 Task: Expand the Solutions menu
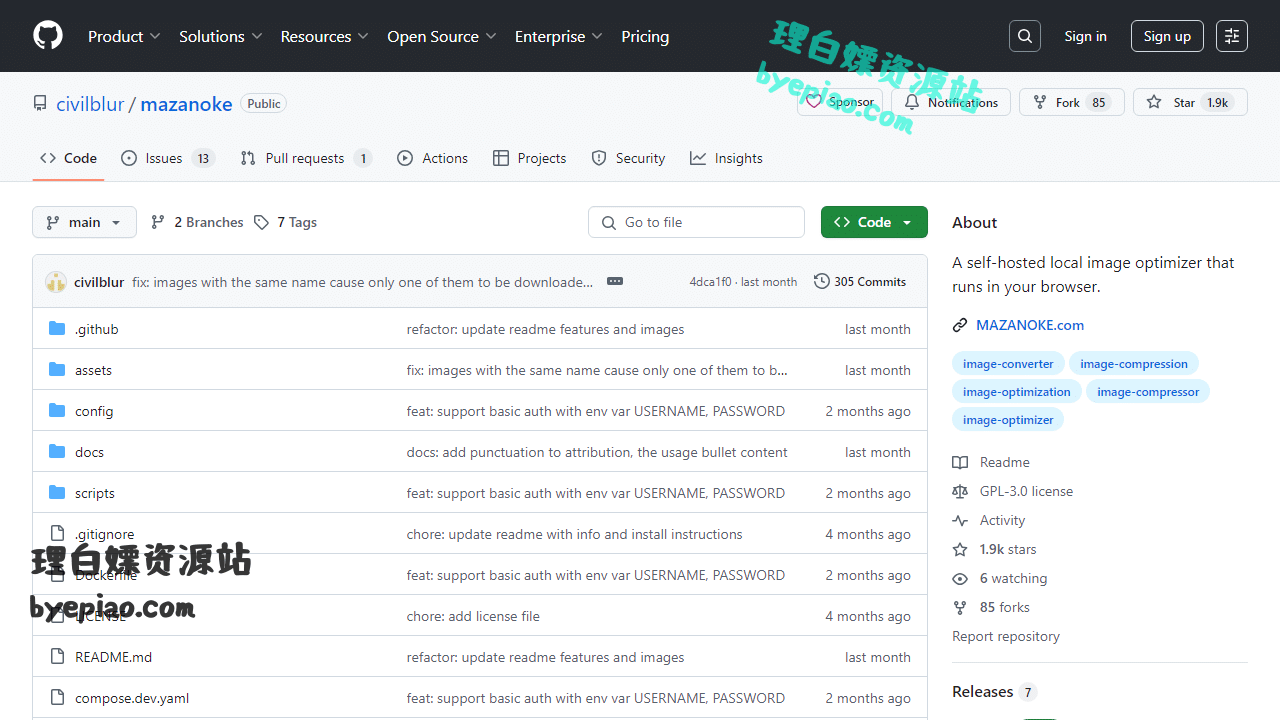click(221, 36)
